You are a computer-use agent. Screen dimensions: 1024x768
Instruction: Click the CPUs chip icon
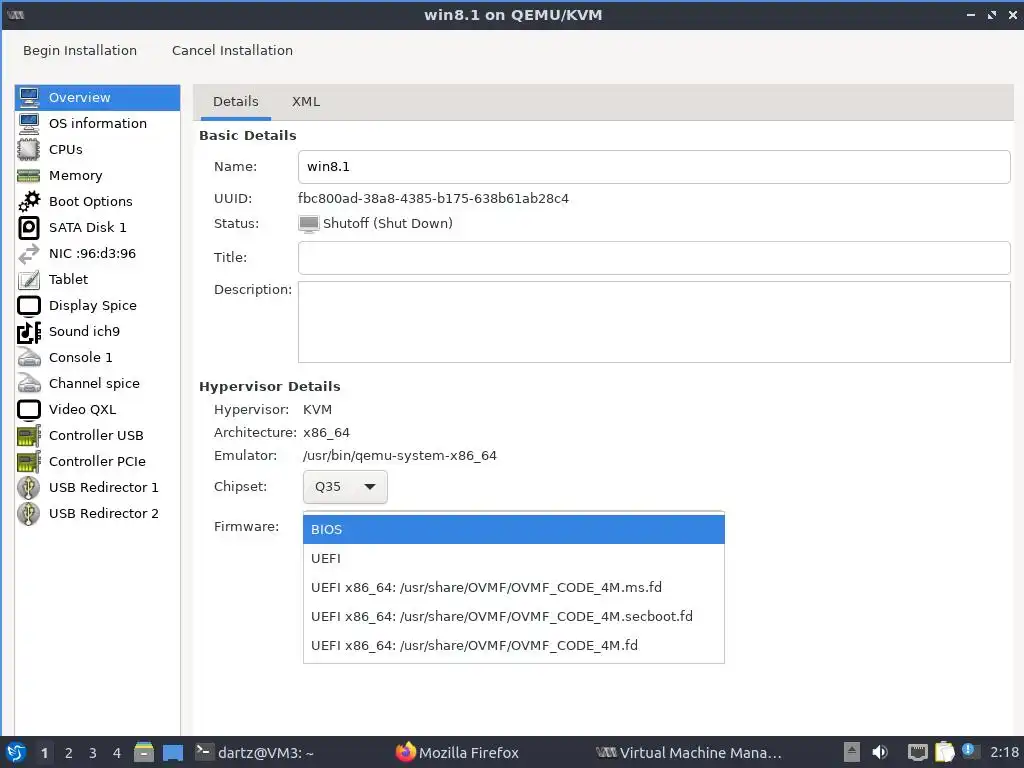click(29, 150)
